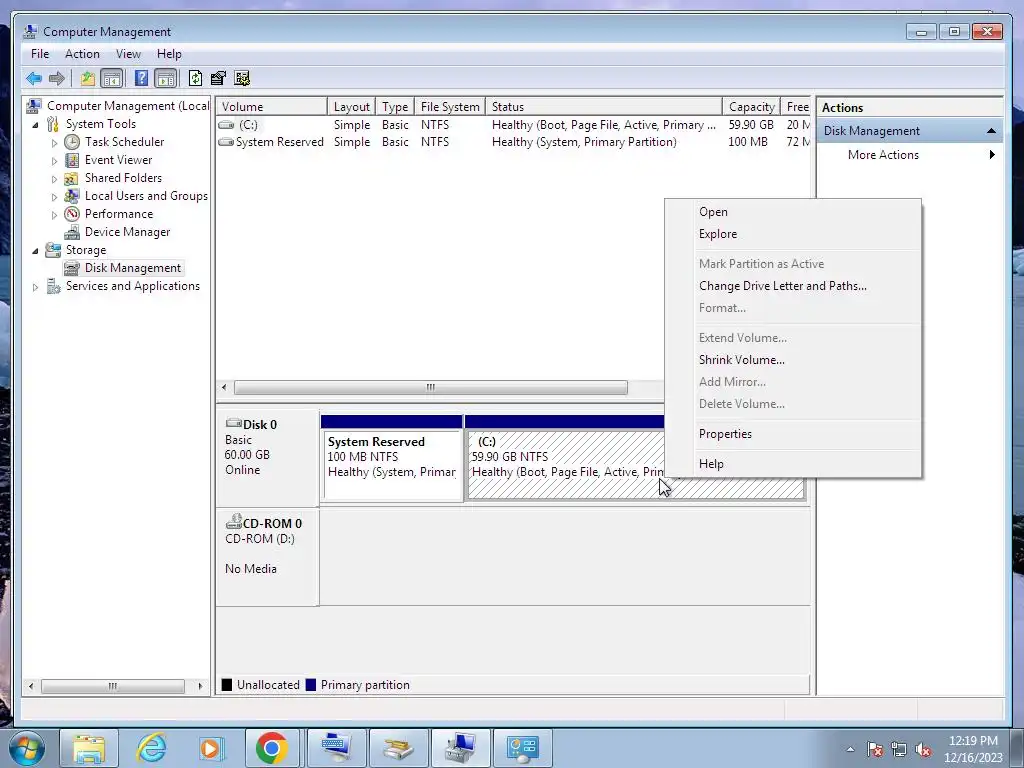
Task: Collapse the System Tools tree node
Action: point(35,124)
